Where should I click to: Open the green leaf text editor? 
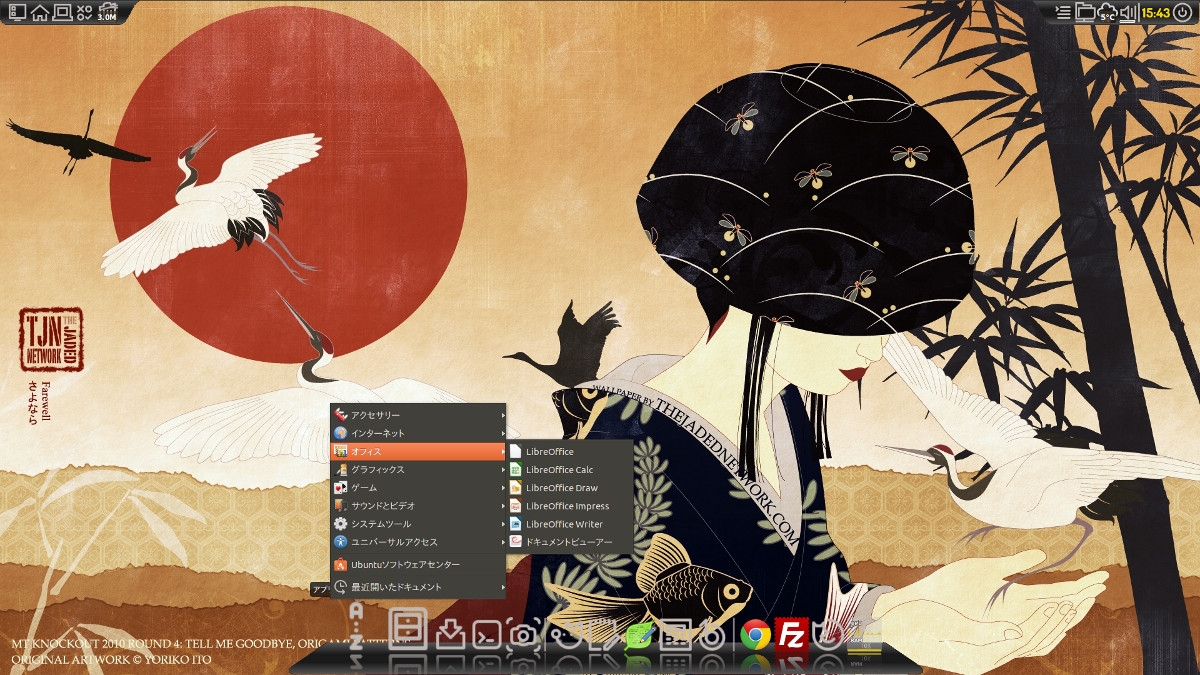tap(639, 634)
